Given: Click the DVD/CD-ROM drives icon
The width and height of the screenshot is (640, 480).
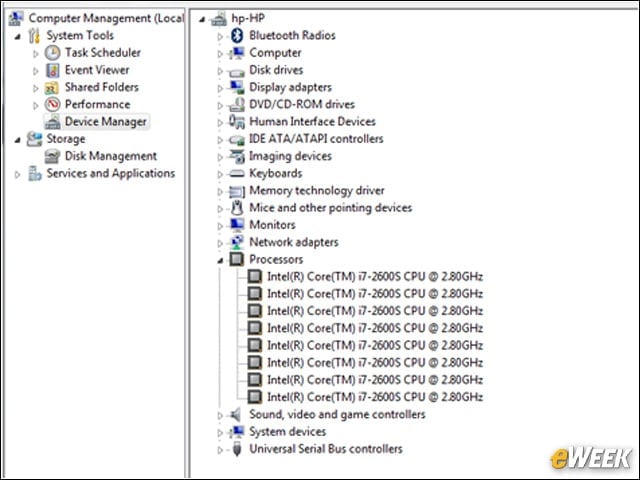Looking at the screenshot, I should pyautogui.click(x=237, y=104).
